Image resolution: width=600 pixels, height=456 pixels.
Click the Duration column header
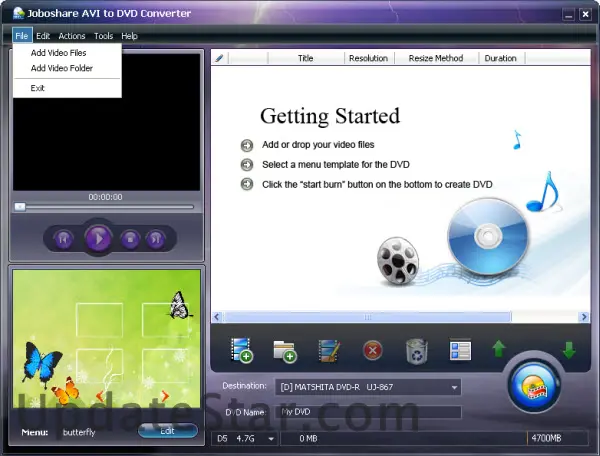pos(501,58)
